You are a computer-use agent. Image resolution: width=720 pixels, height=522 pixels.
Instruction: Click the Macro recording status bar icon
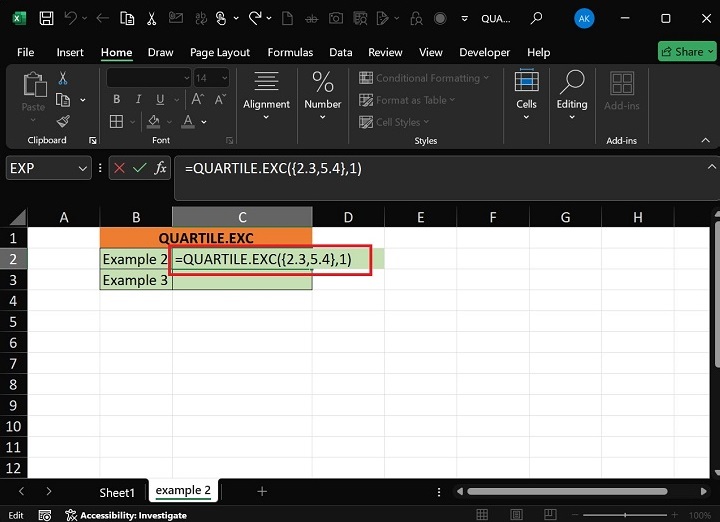(x=45, y=515)
